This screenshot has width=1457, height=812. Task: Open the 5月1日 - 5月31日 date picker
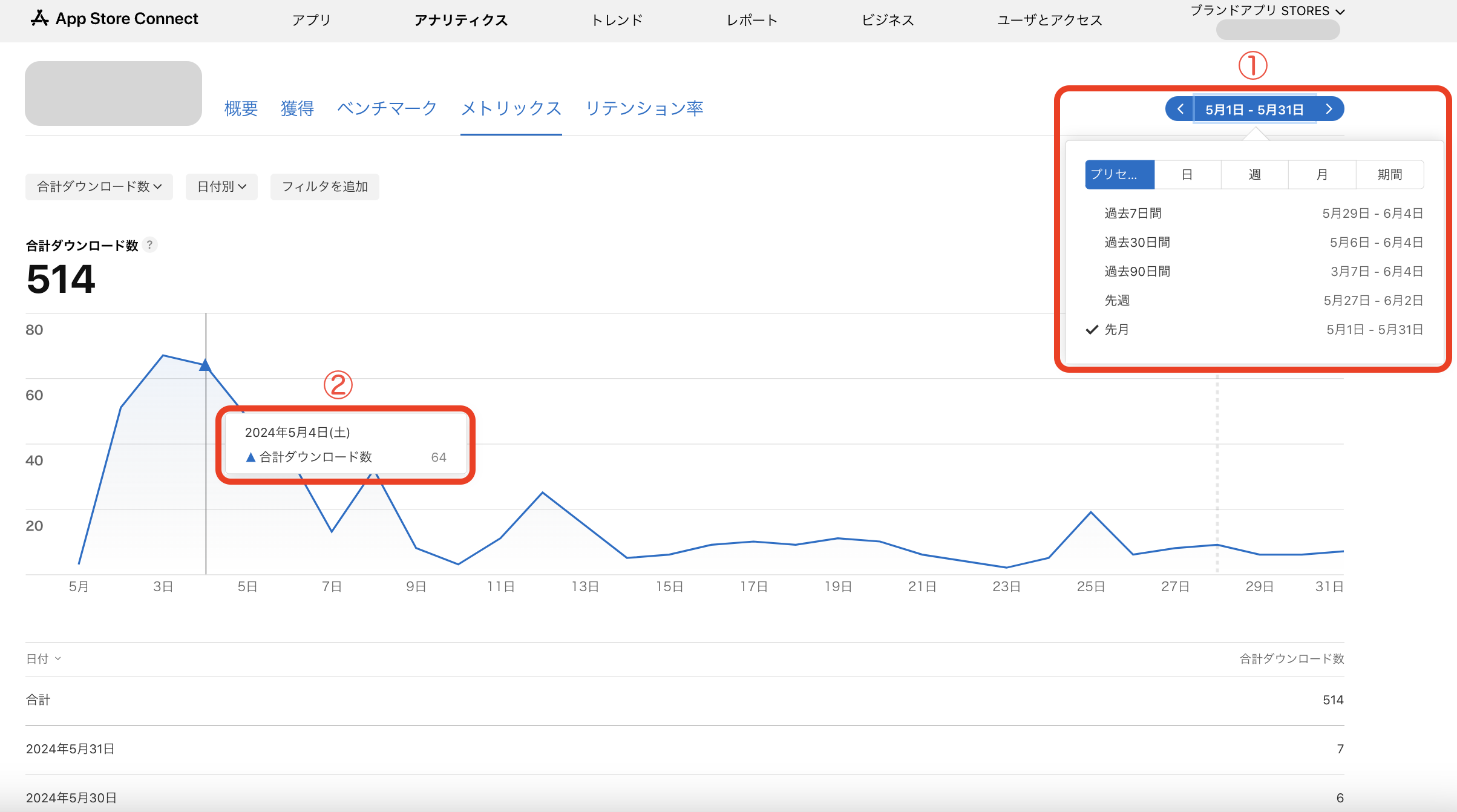(1254, 109)
